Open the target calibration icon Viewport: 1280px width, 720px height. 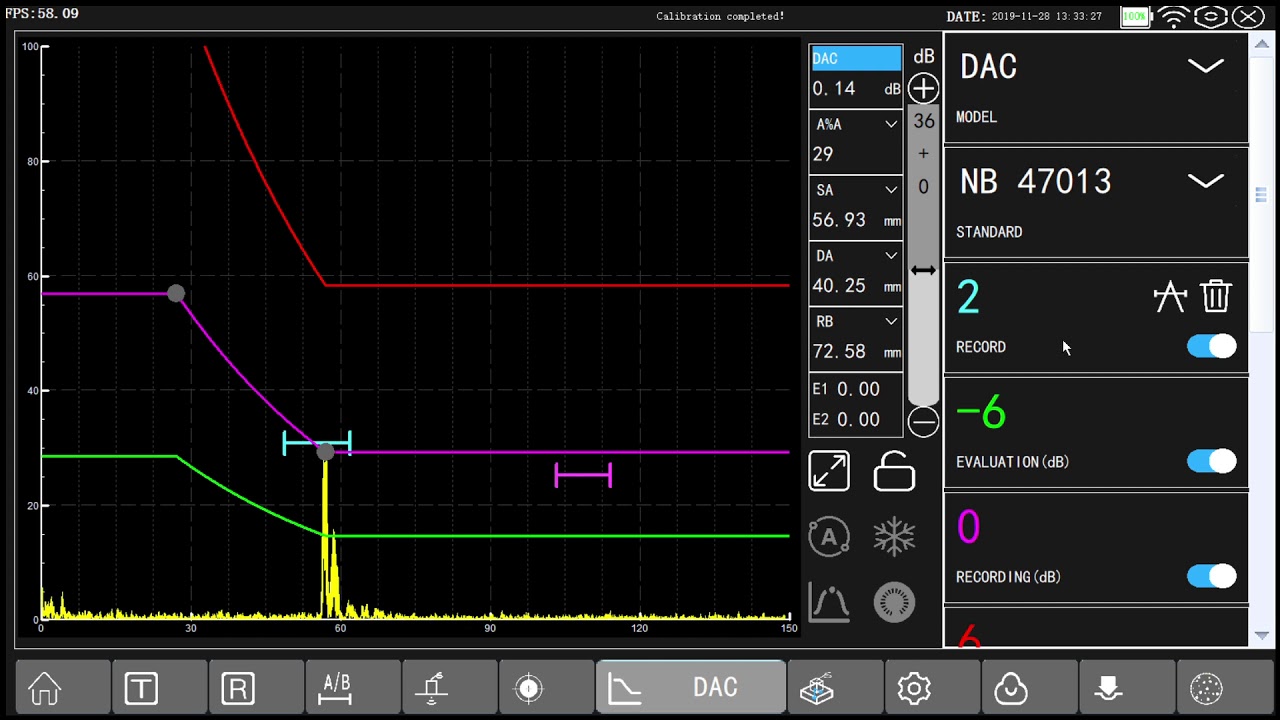[529, 688]
